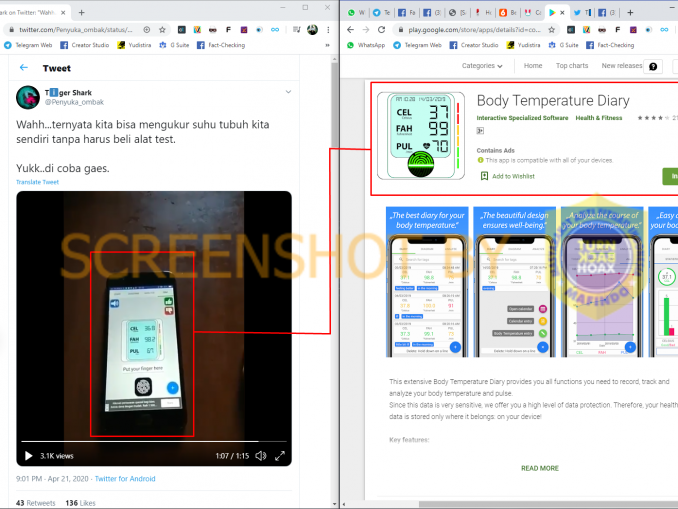Open G Suite bookmark in Twitter window
Image resolution: width=678 pixels, height=509 pixels.
click(174, 45)
